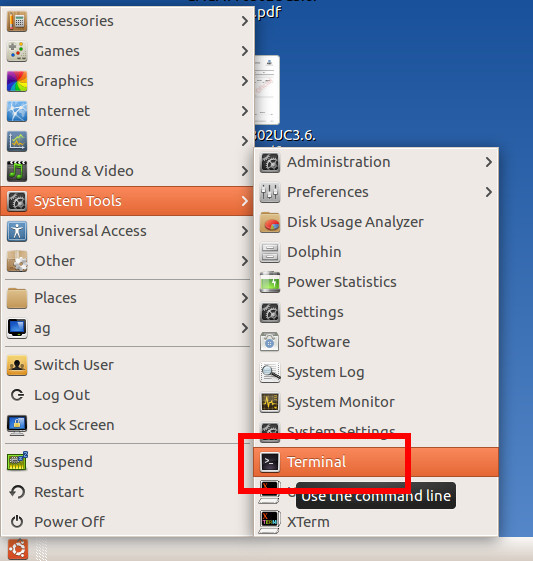533x561 pixels.
Task: Click the Log Out arrow icon
Action: pos(17,395)
